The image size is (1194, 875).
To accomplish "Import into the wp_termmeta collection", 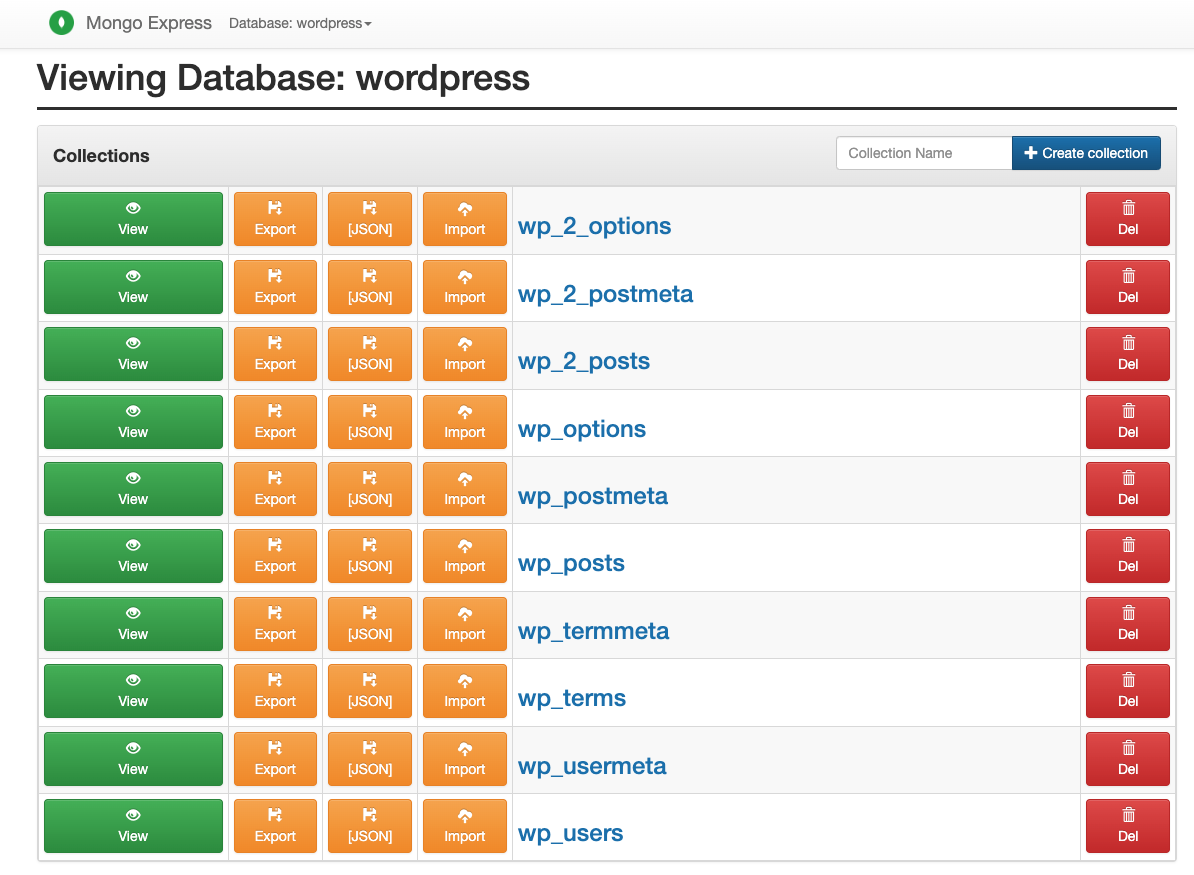I will coord(465,624).
